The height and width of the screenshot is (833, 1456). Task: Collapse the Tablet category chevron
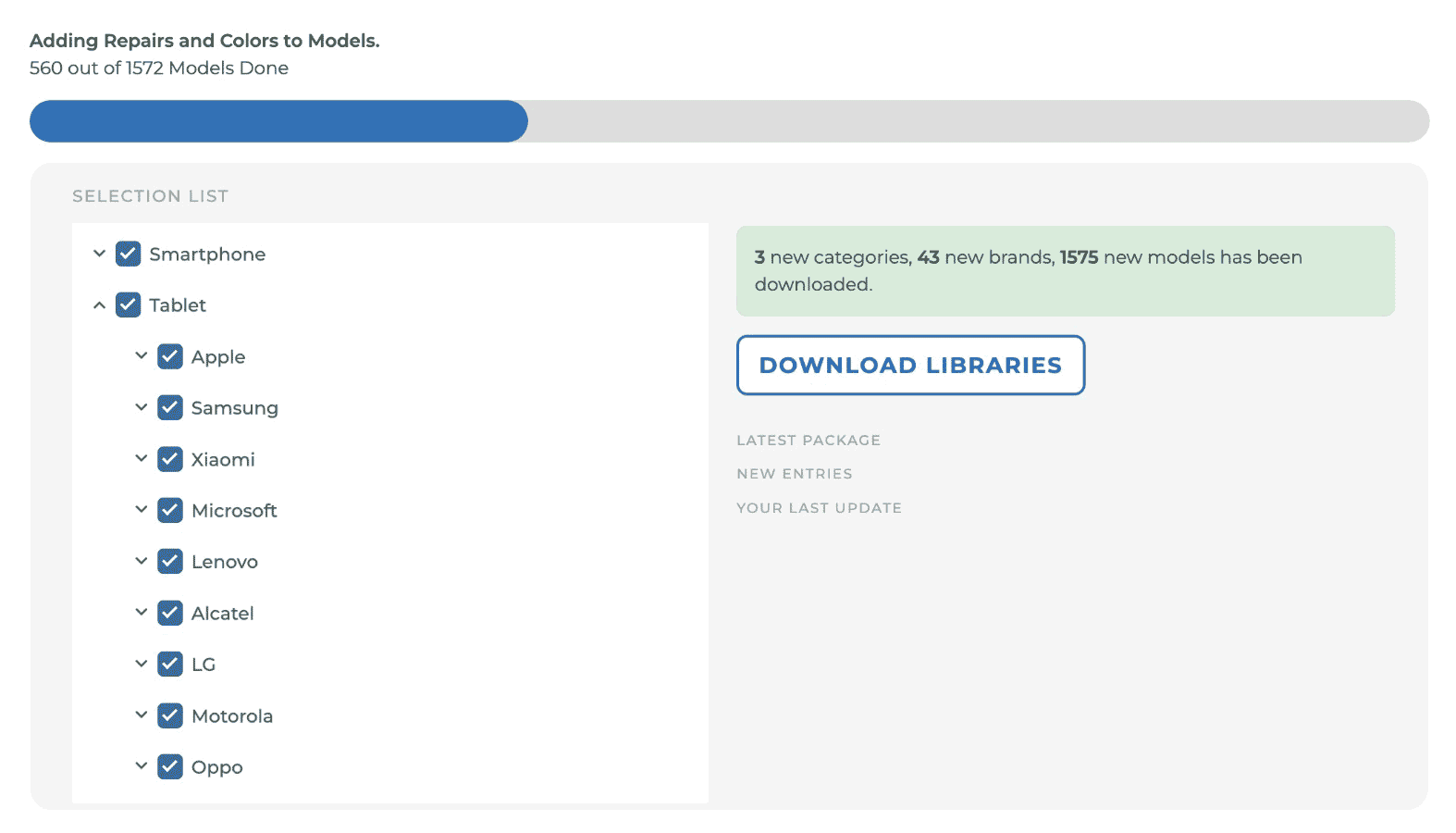point(99,305)
